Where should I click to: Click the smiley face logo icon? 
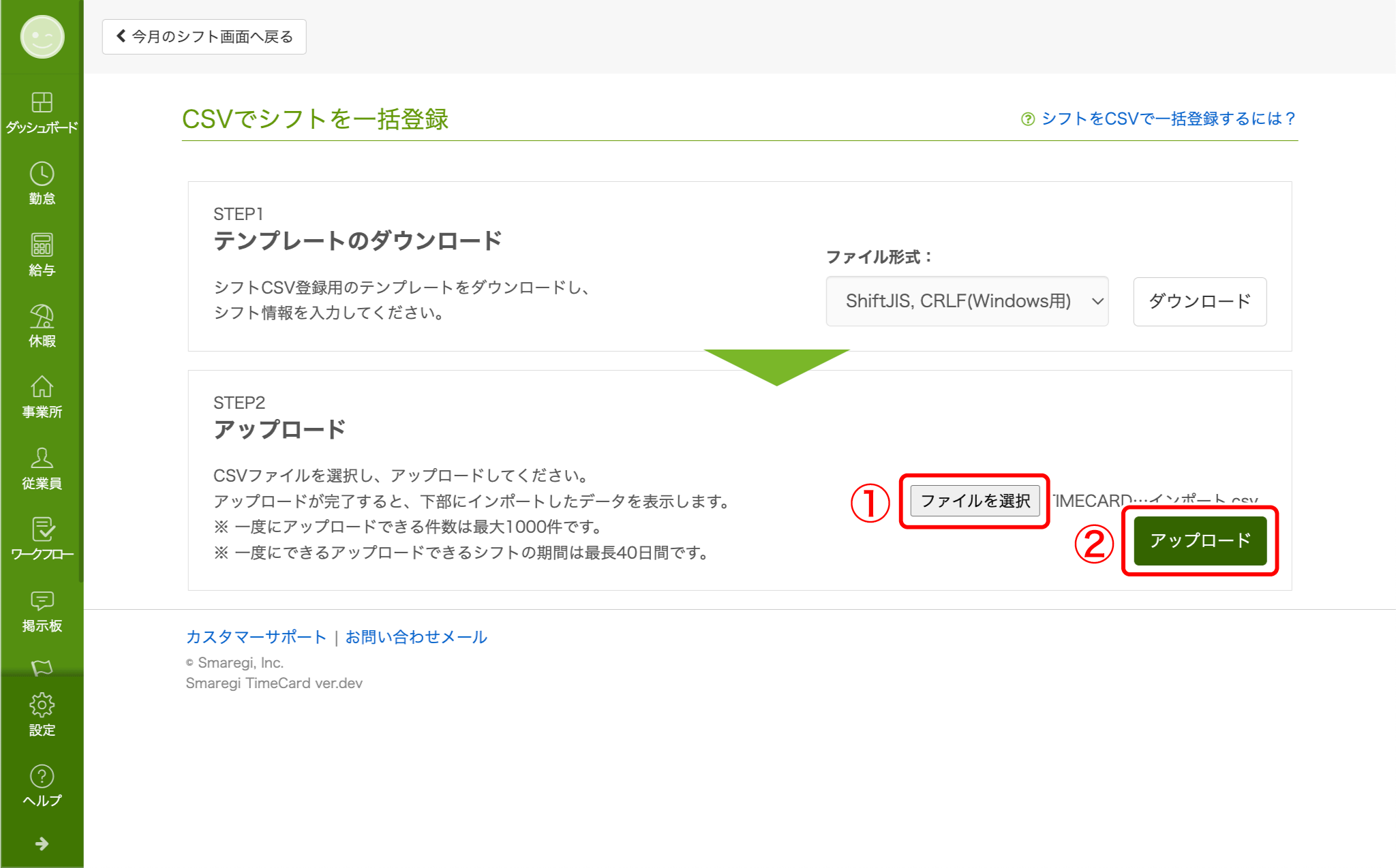pos(42,37)
